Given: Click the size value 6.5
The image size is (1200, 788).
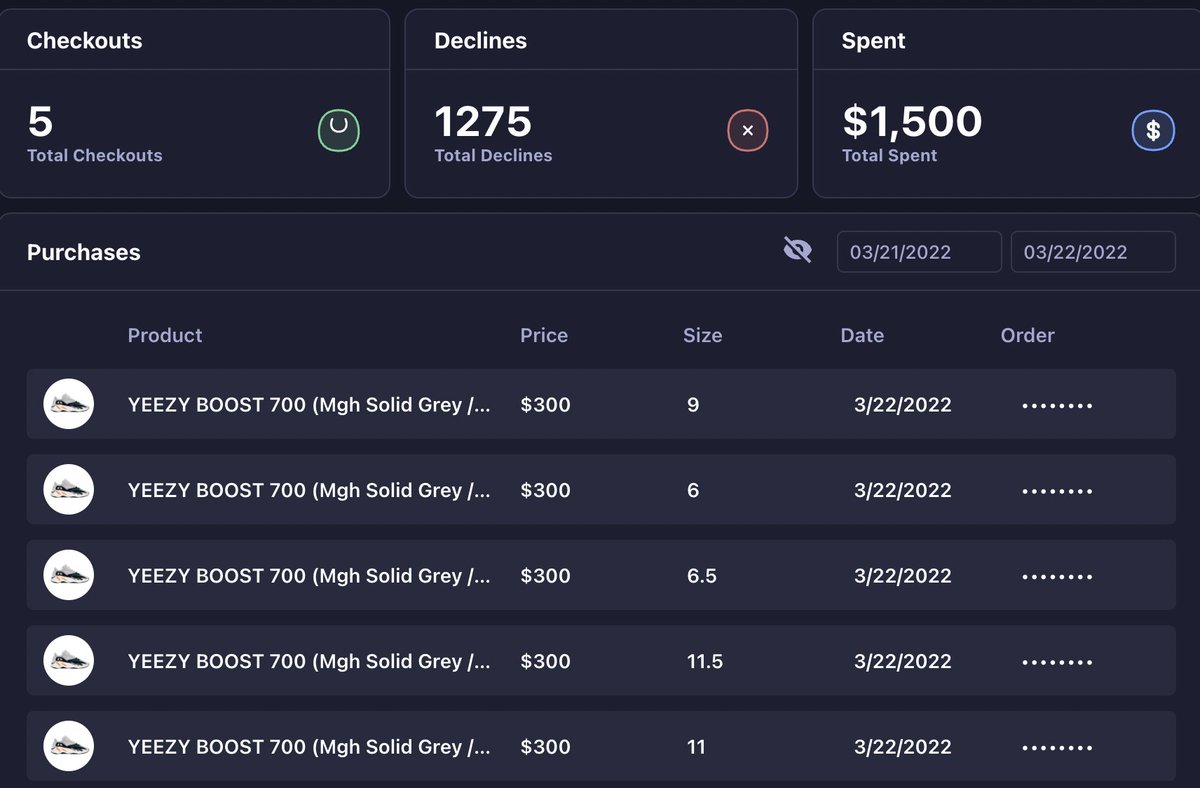Looking at the screenshot, I should [x=701, y=576].
